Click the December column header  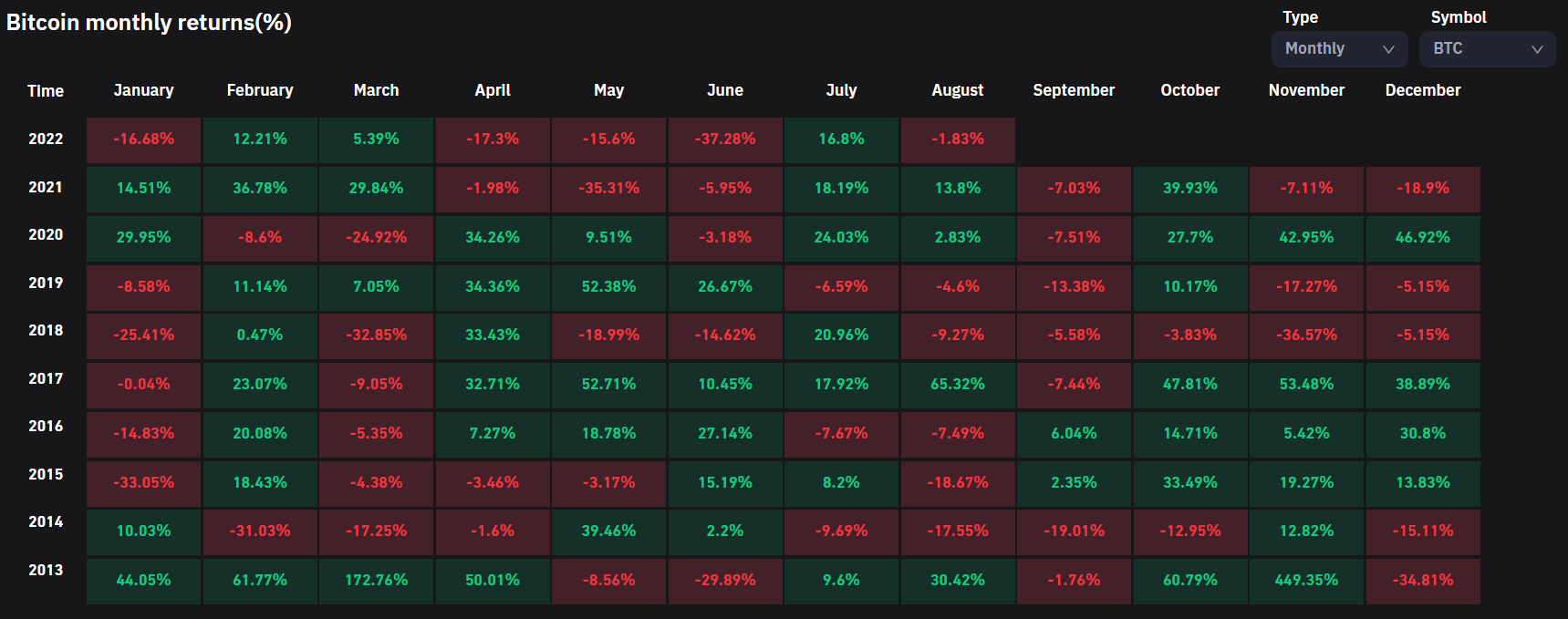[1423, 90]
